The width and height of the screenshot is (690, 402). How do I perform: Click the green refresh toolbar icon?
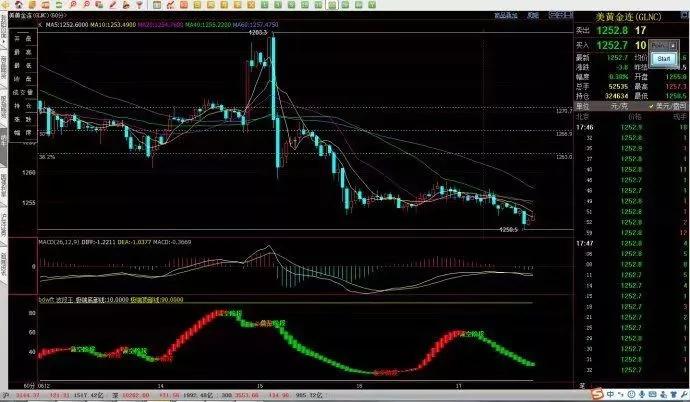coord(59,5)
